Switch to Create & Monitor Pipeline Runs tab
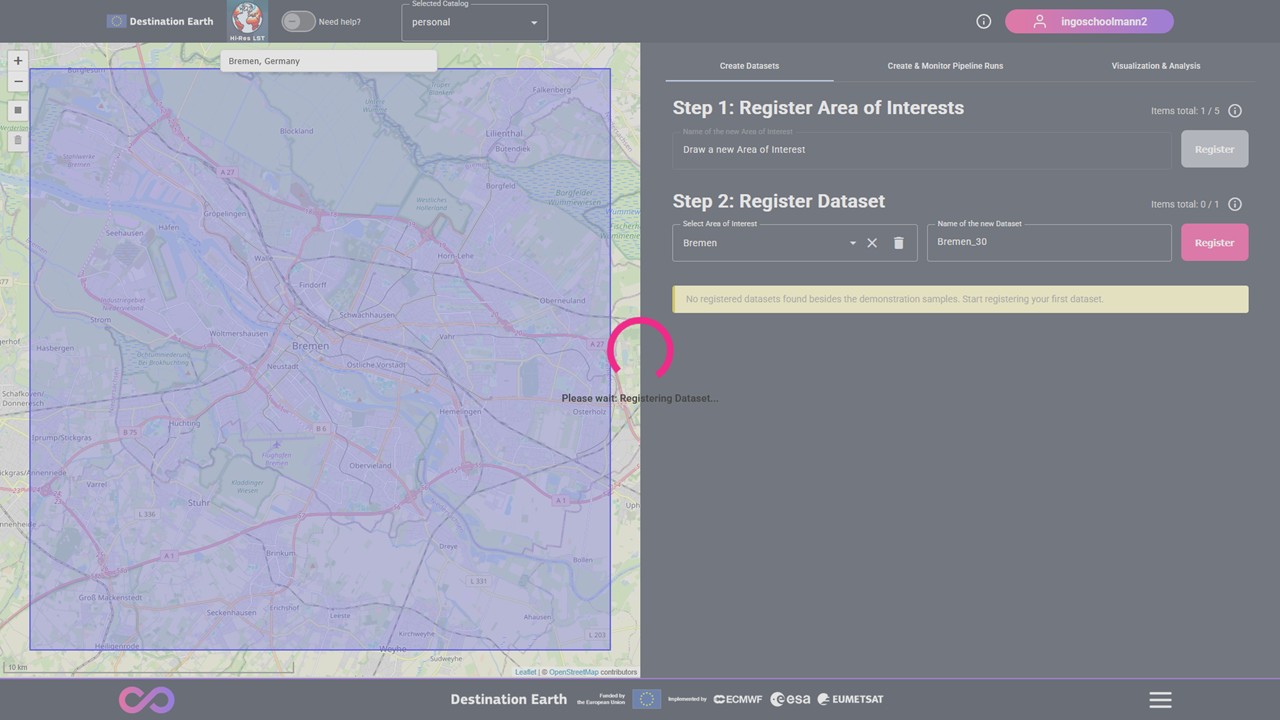 (945, 66)
